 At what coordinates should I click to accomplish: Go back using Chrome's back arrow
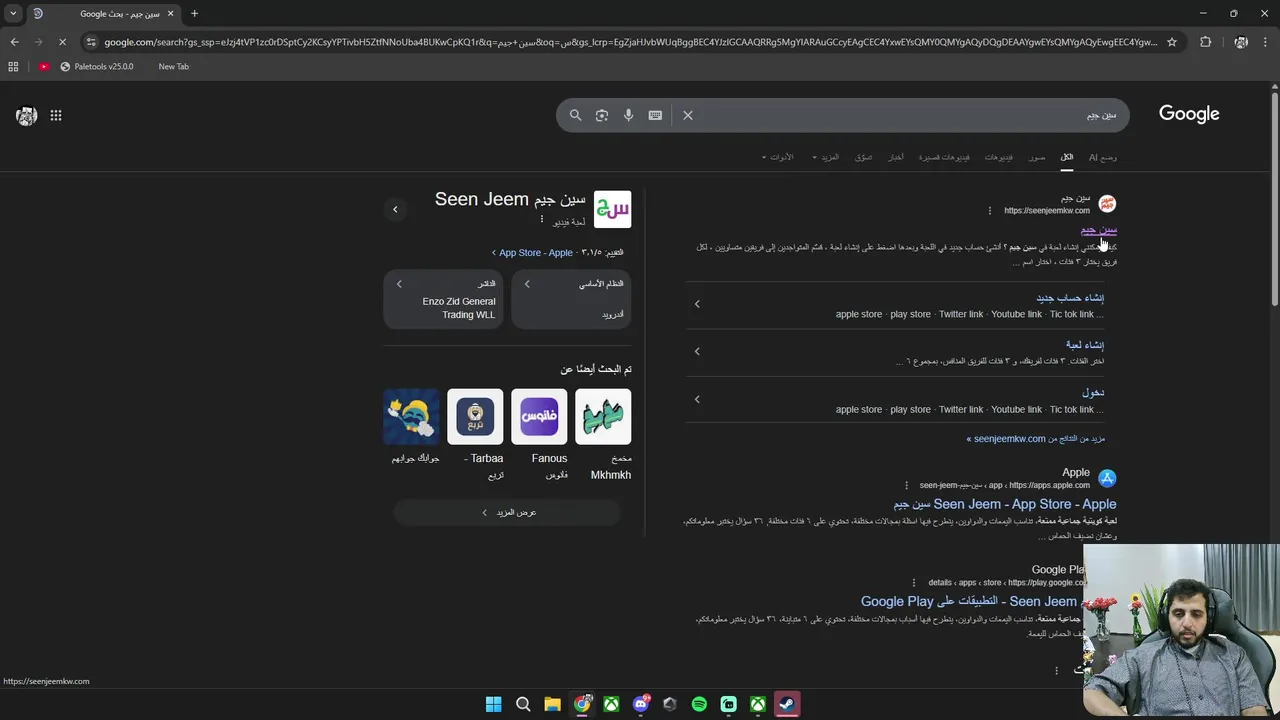[x=14, y=42]
